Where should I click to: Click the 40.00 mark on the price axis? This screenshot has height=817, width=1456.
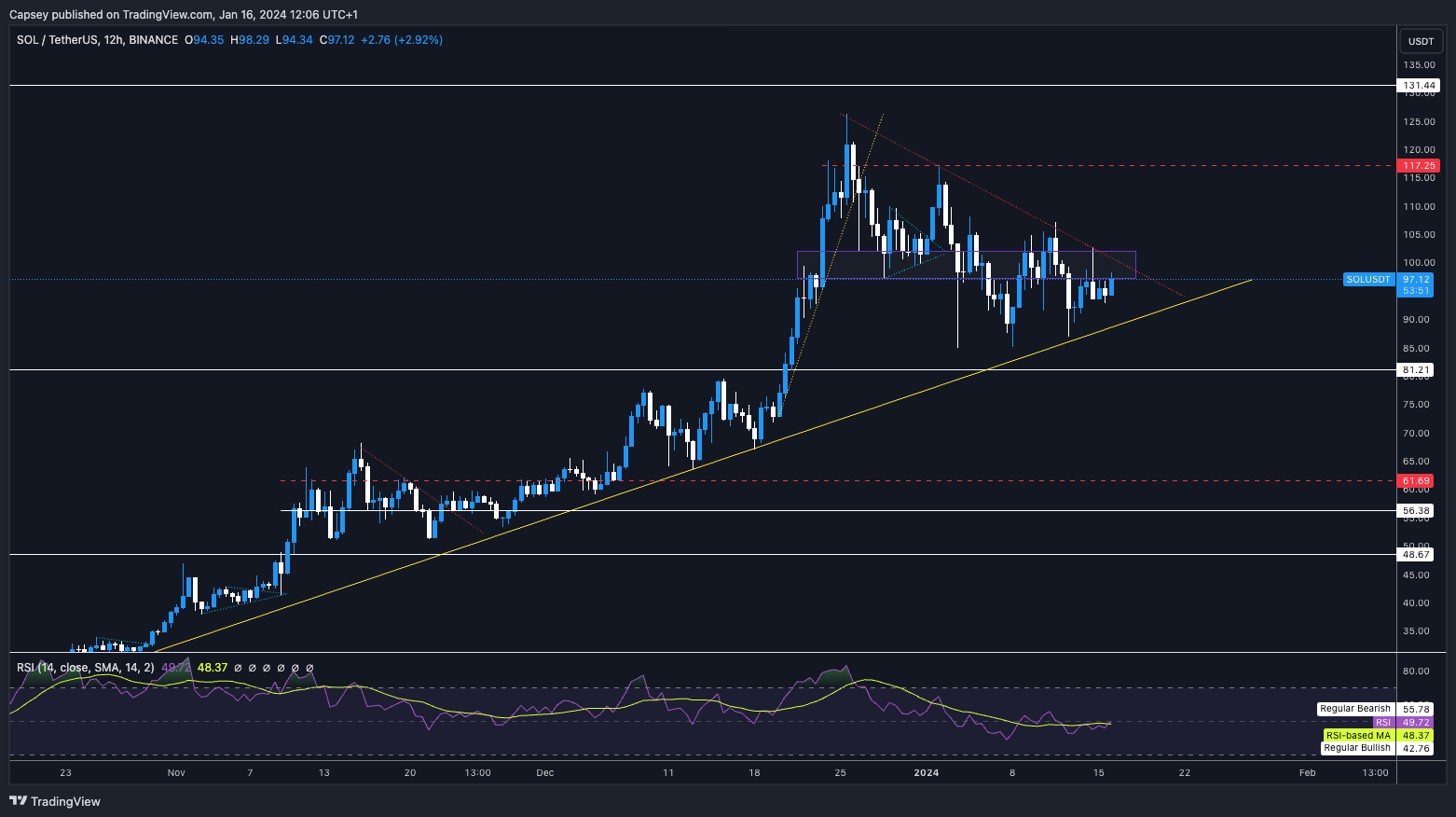point(1416,603)
